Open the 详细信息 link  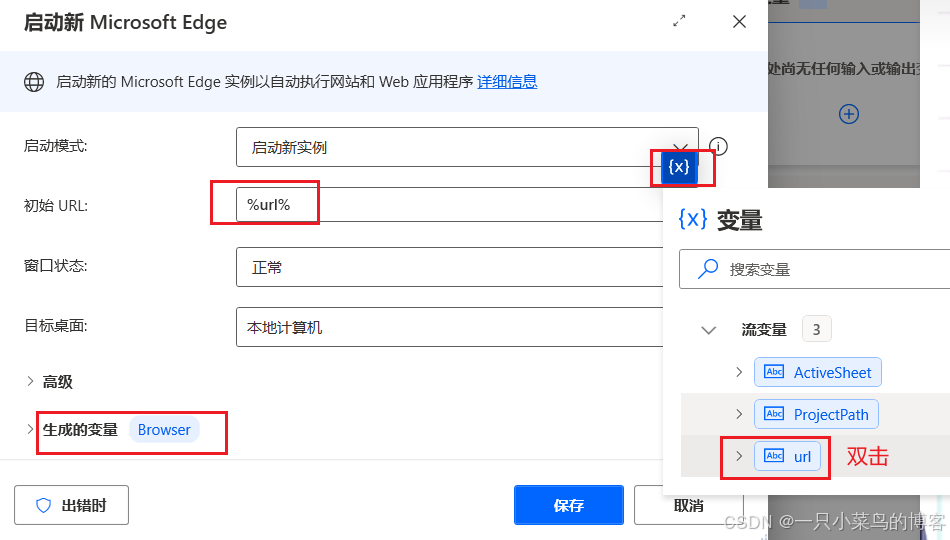(507, 82)
